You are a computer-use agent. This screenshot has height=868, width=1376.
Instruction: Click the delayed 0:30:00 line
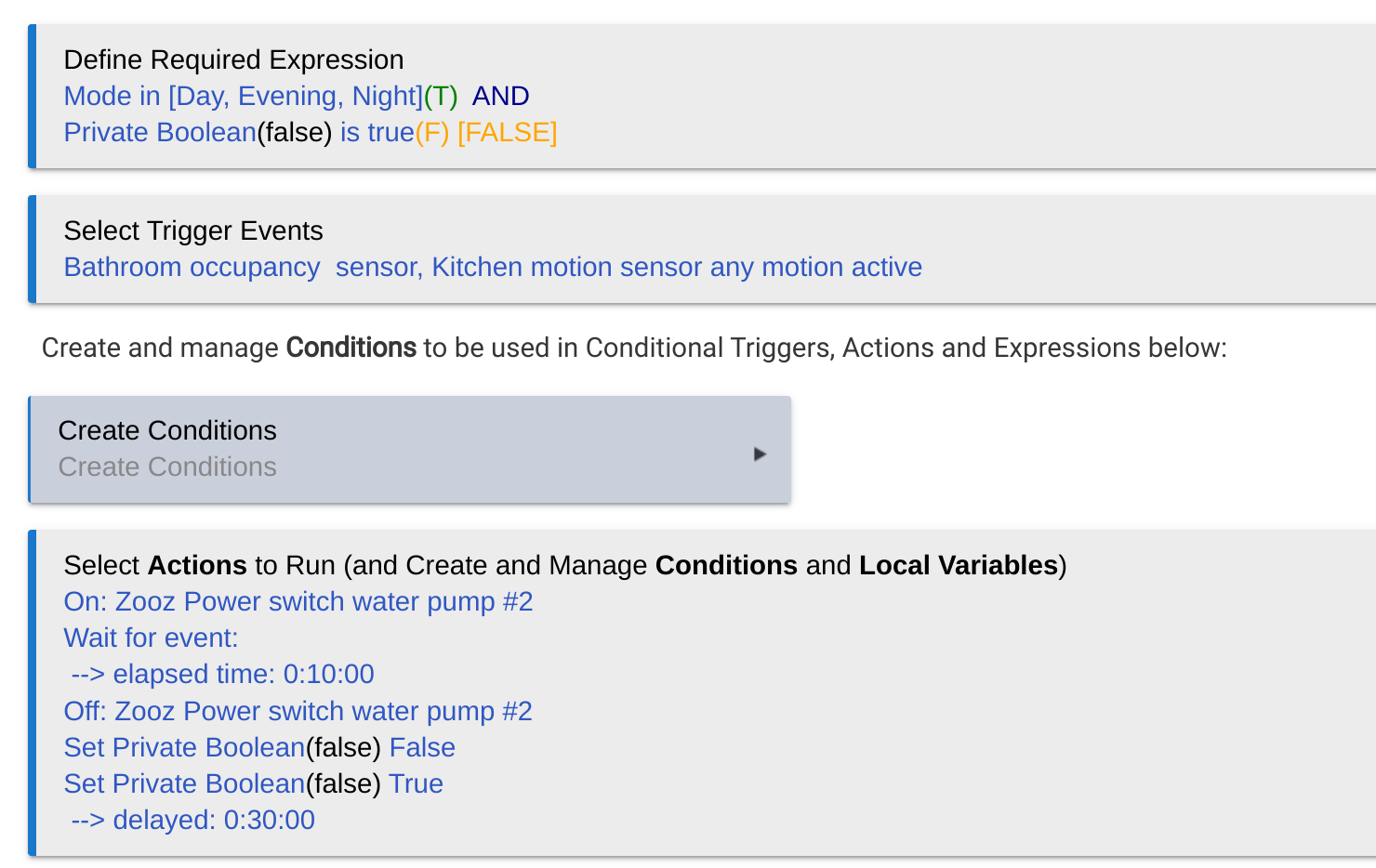(193, 821)
